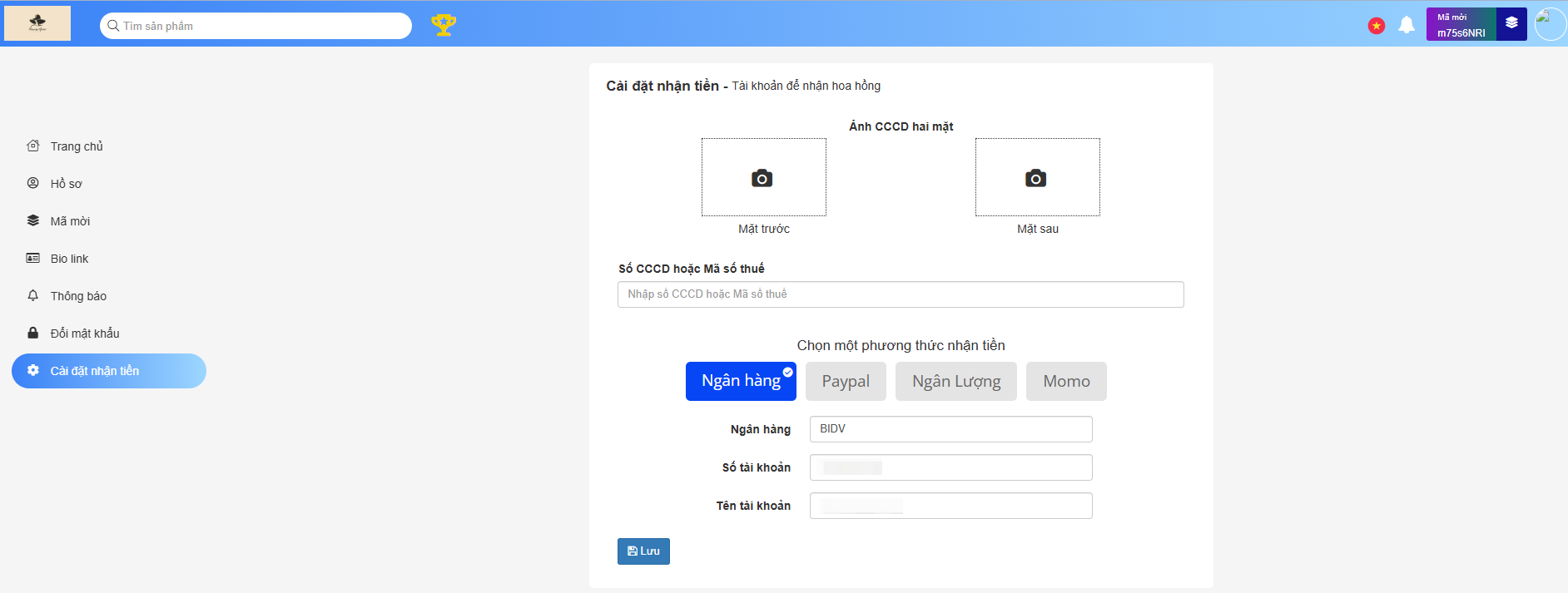The image size is (1568, 593).
Task: Click the Số CCCD hoặc Mã số thuế label
Action: click(x=691, y=269)
